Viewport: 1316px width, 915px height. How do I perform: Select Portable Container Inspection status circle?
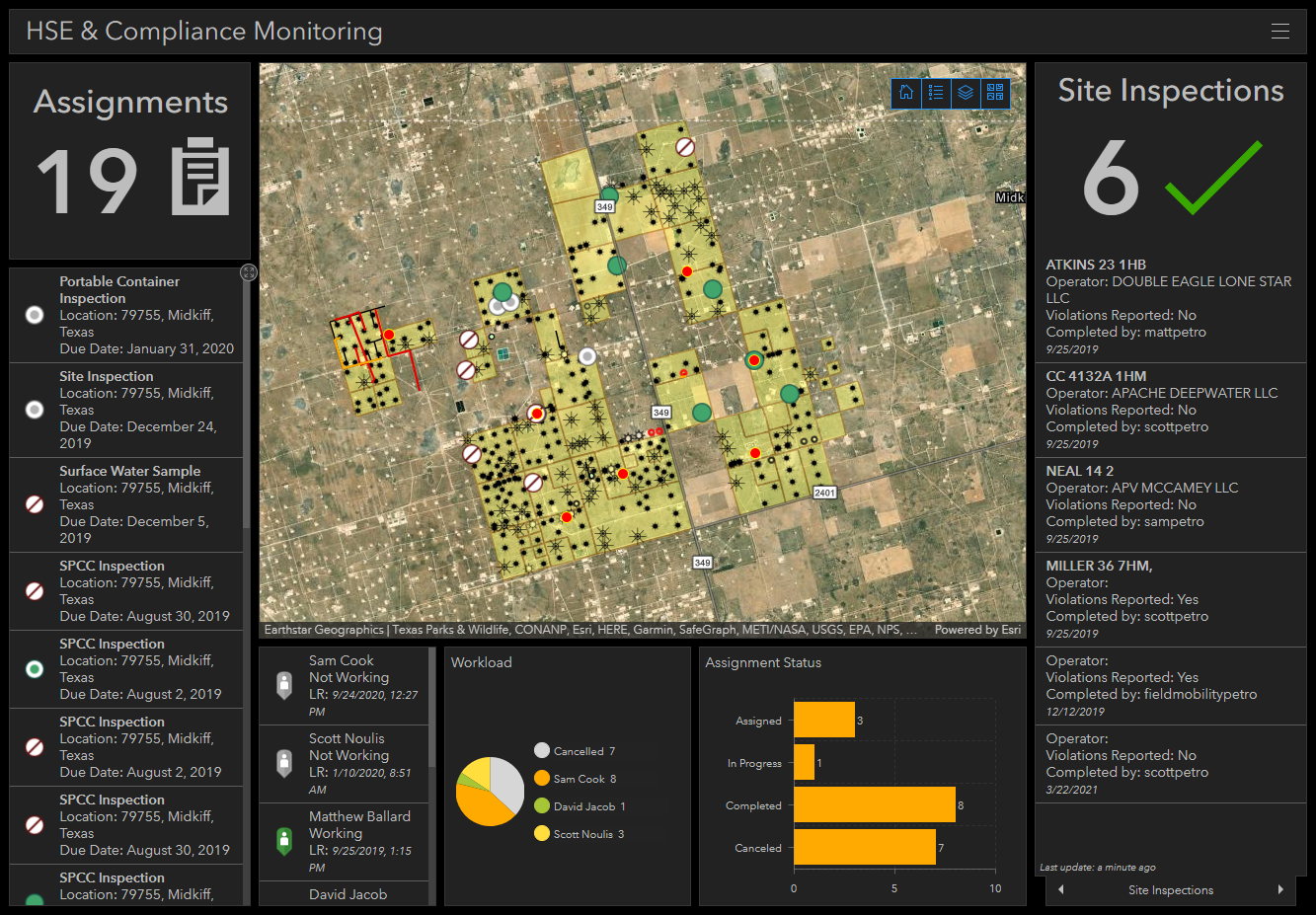point(35,315)
